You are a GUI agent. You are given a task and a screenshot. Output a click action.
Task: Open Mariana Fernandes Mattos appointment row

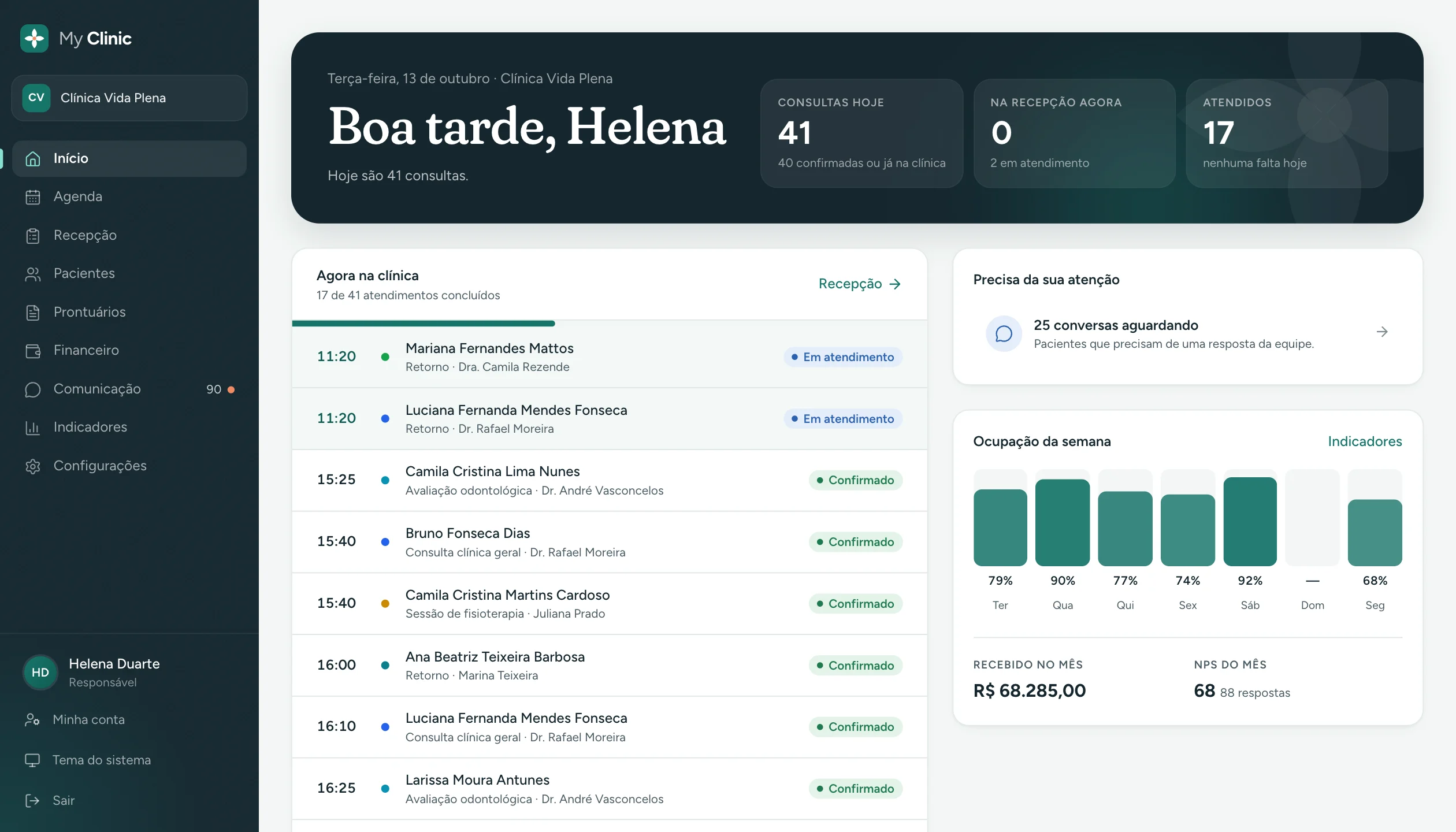click(610, 357)
